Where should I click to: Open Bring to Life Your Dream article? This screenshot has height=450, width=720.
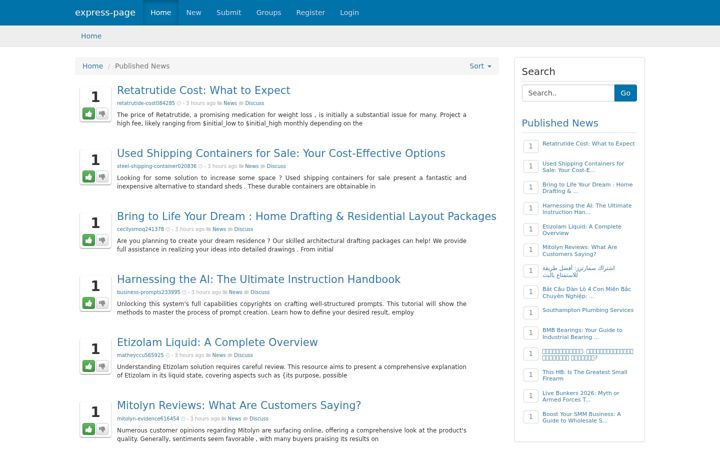pyautogui.click(x=306, y=216)
